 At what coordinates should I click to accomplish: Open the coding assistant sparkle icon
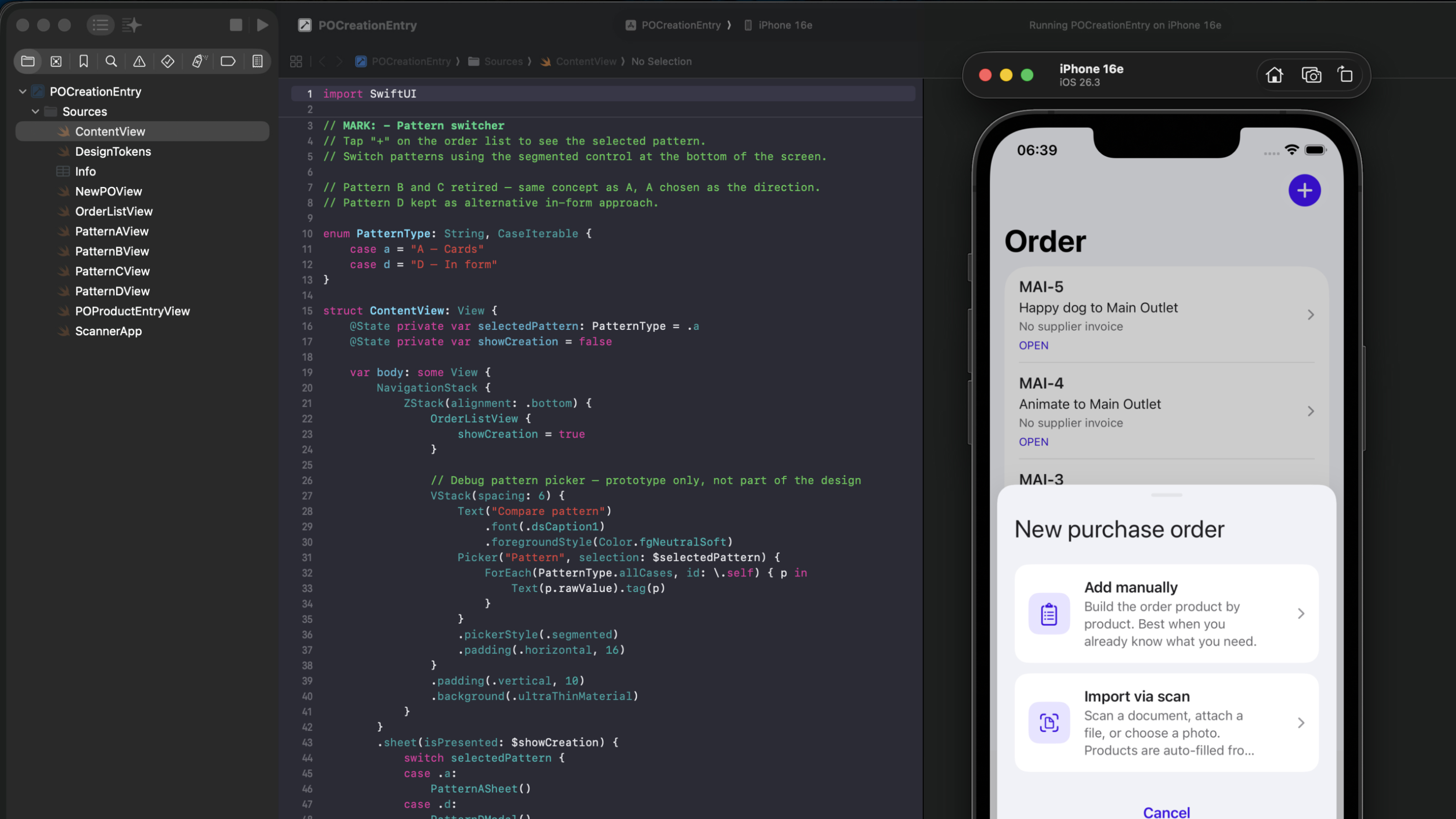131,25
